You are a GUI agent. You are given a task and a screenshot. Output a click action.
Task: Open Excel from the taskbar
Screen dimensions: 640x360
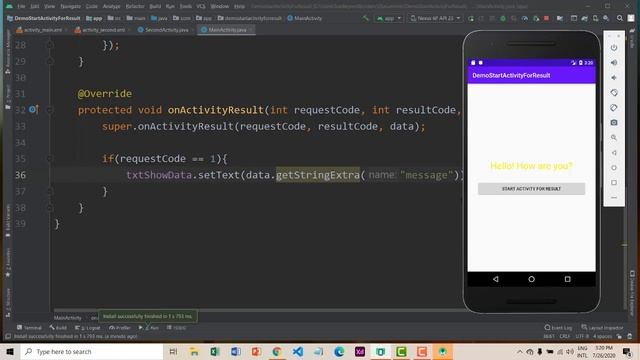(215, 351)
